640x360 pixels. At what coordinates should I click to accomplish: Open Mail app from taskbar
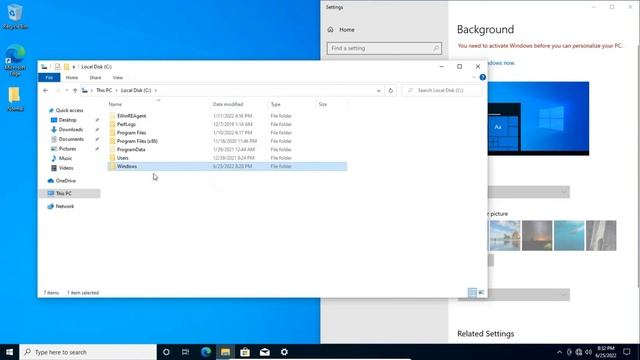point(264,352)
